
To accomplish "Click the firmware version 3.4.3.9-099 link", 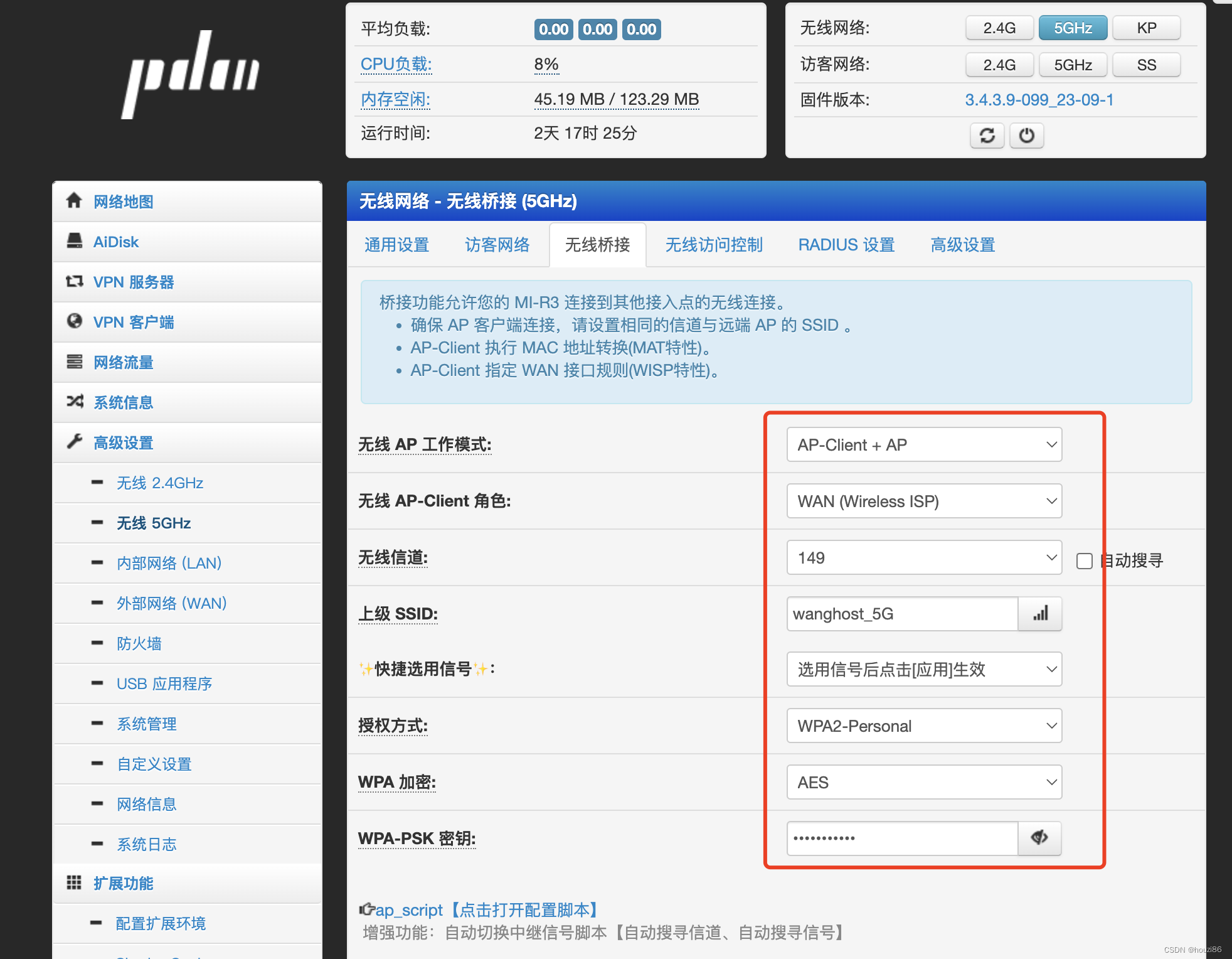I will [x=1039, y=100].
